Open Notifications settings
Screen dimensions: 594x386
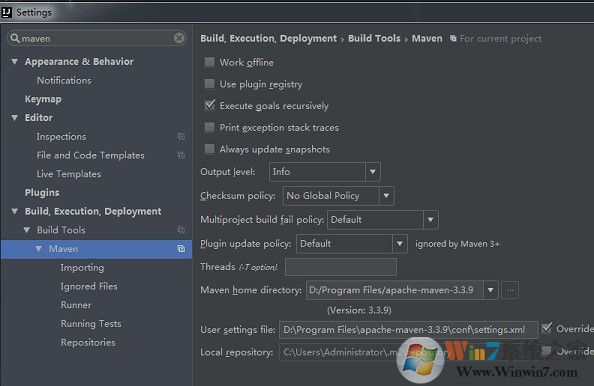coord(64,80)
